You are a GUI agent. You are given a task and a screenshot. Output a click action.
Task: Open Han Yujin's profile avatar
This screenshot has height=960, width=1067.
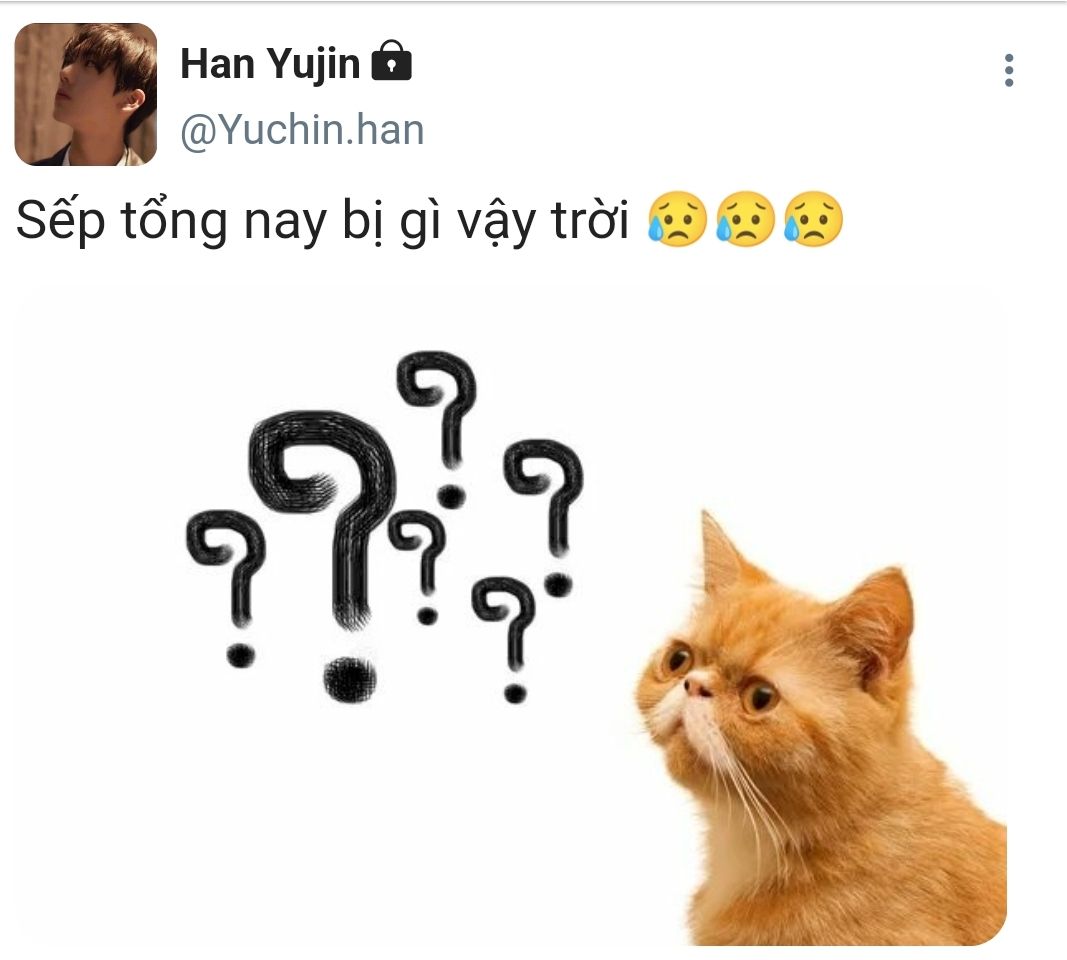(x=86, y=94)
